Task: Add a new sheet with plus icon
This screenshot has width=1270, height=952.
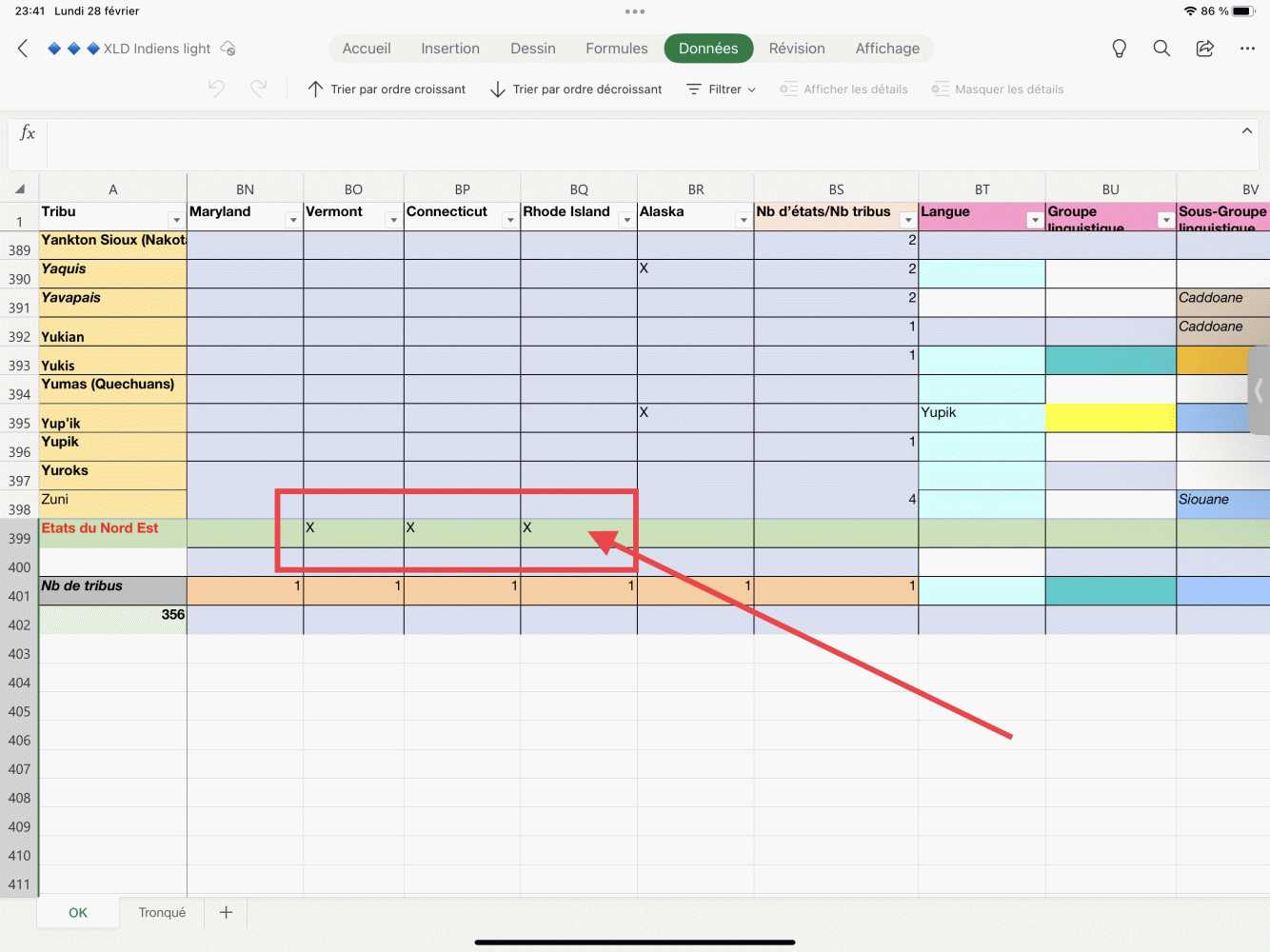Action: point(226,912)
